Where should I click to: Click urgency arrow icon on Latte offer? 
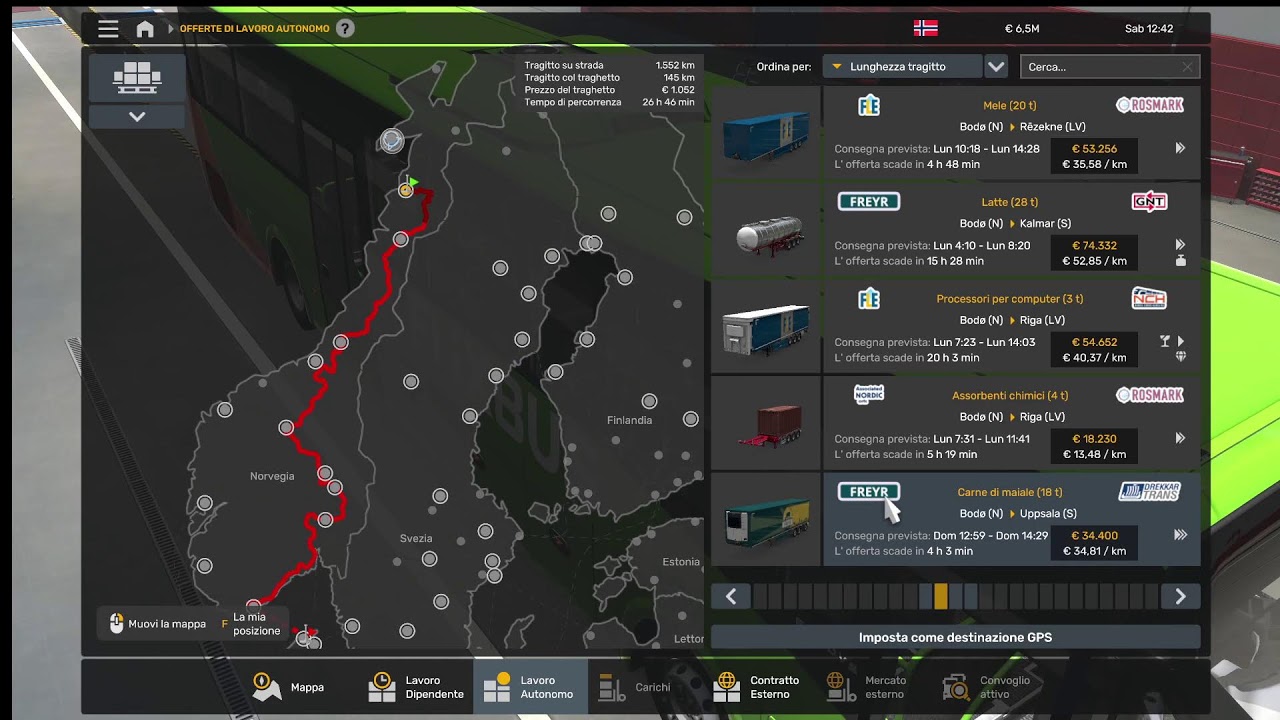pos(1180,244)
